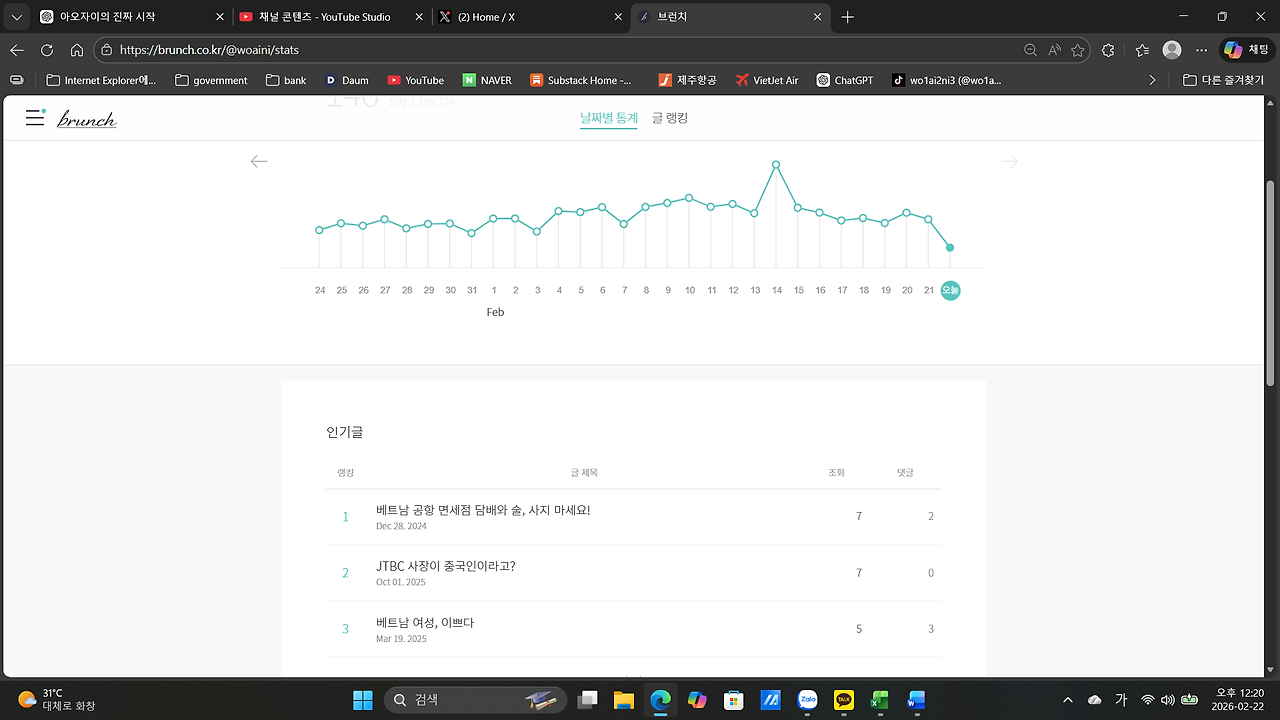
Task: Open the browser home icon
Action: click(77, 50)
